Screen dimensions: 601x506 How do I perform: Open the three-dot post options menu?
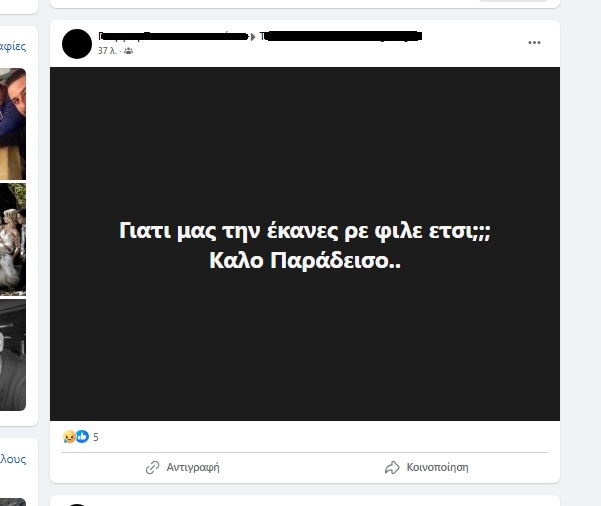(534, 43)
